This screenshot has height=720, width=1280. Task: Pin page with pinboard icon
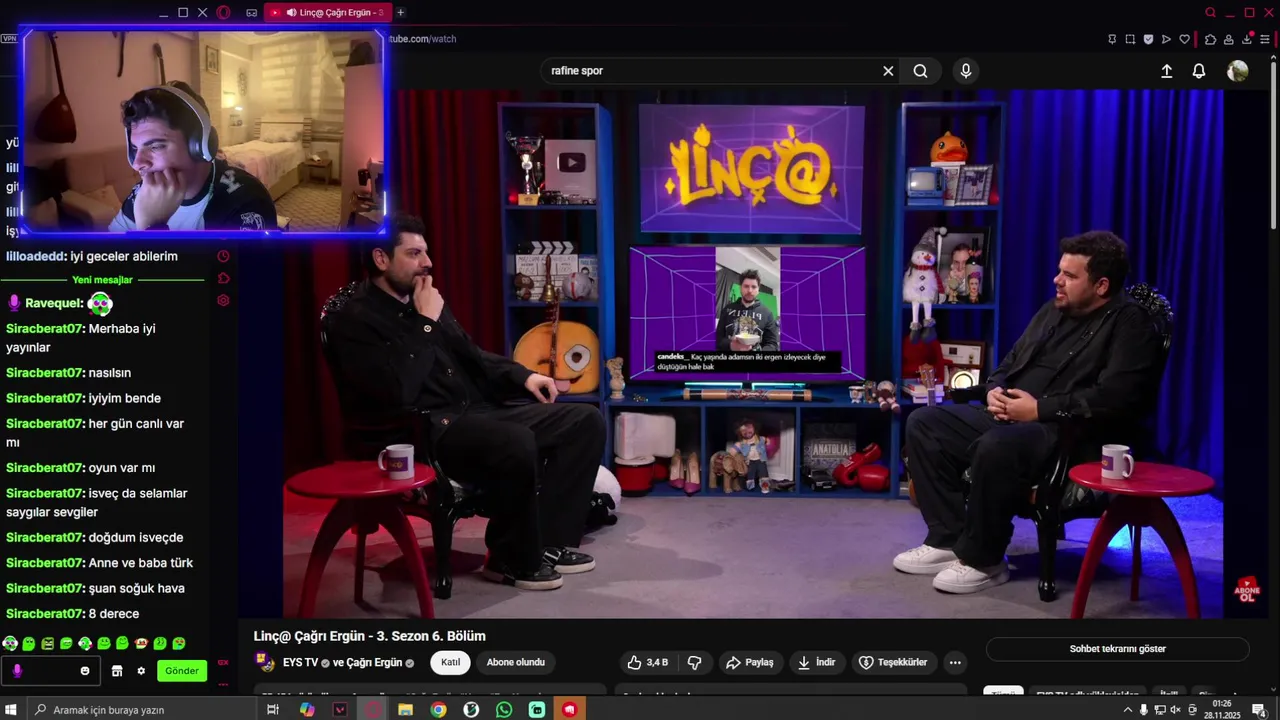1112,39
